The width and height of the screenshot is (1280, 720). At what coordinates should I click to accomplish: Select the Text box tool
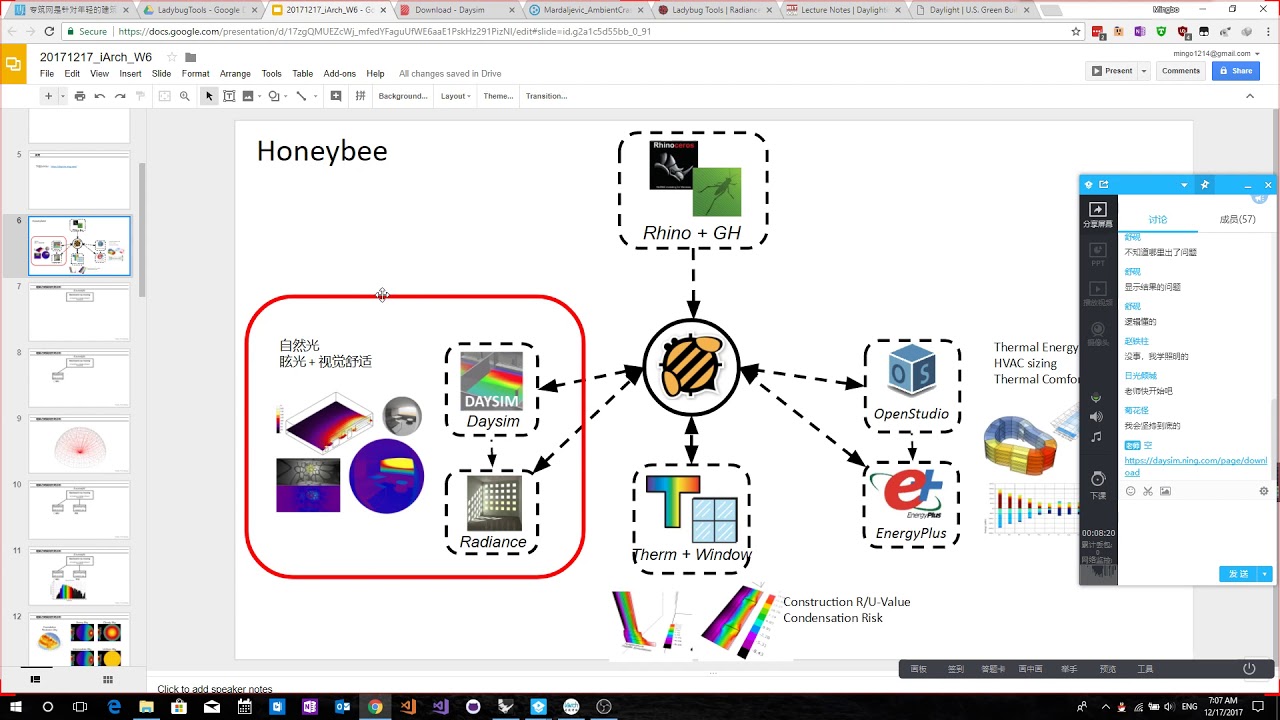tap(229, 96)
